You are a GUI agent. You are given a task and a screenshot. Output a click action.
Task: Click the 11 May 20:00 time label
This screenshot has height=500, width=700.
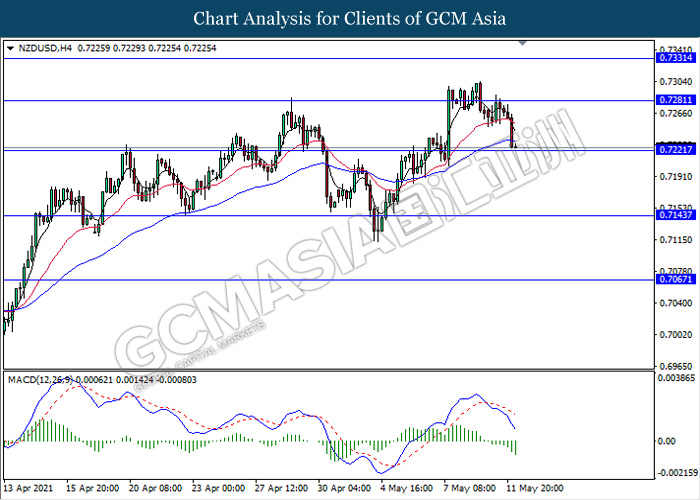click(534, 488)
